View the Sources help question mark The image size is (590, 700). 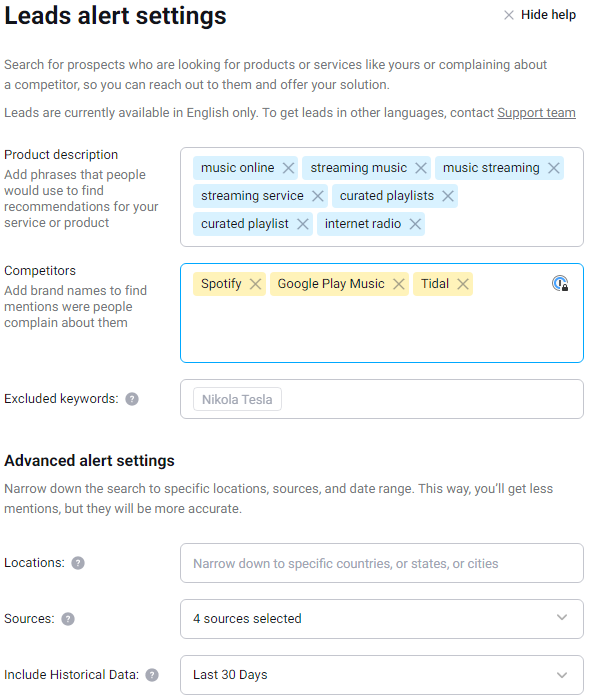pyautogui.click(x=68, y=619)
